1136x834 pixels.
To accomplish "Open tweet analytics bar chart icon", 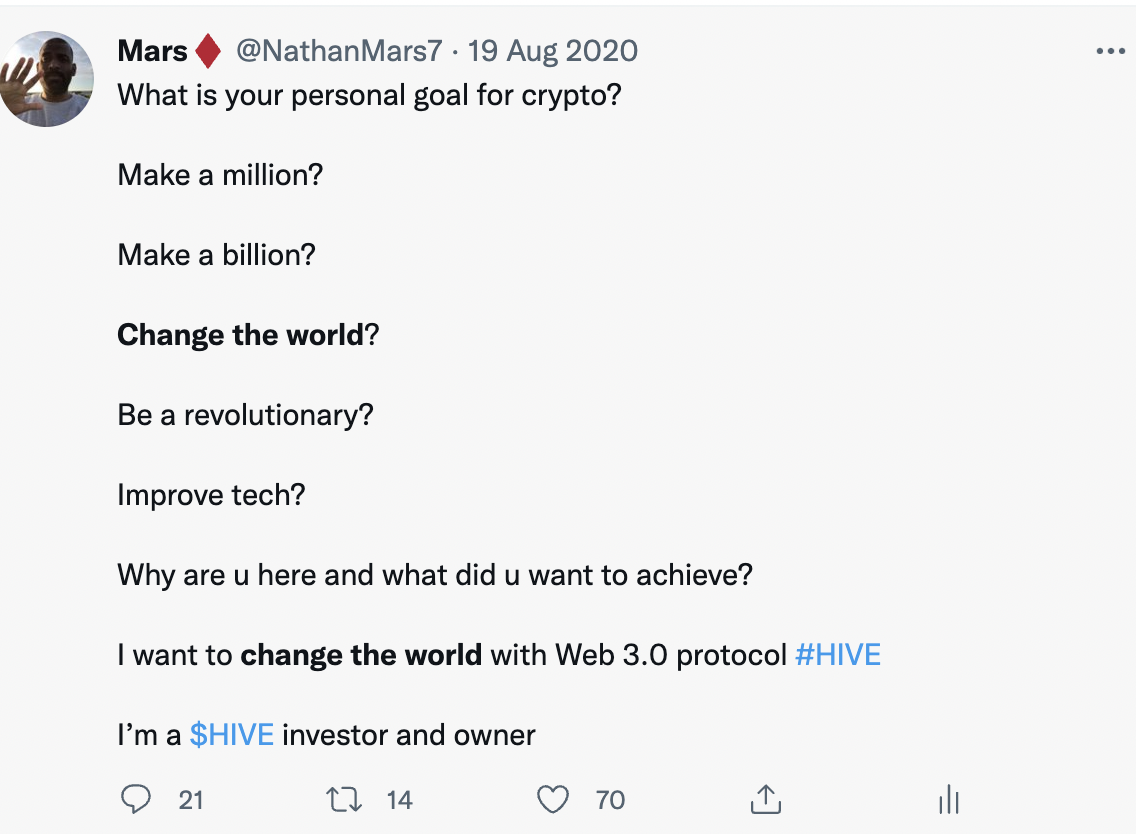I will pyautogui.click(x=948, y=799).
